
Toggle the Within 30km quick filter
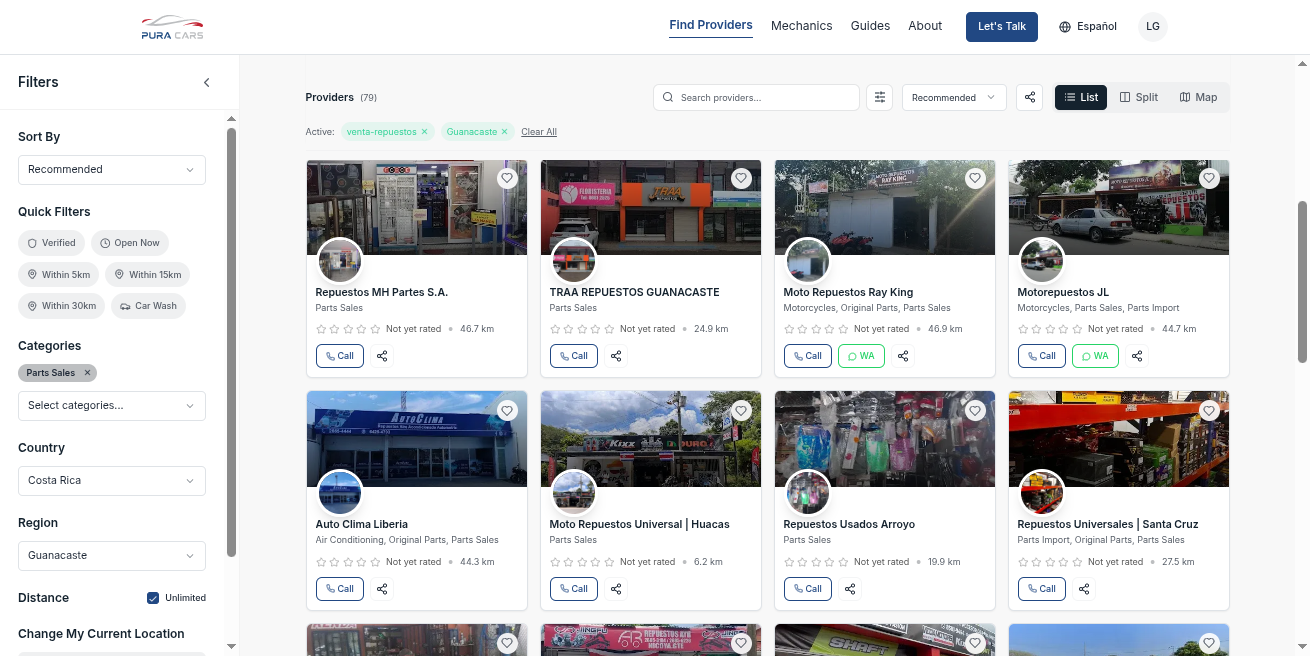click(x=62, y=306)
